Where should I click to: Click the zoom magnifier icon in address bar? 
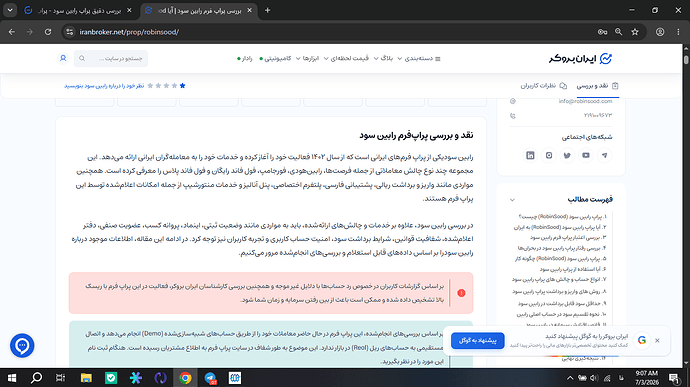point(618,32)
